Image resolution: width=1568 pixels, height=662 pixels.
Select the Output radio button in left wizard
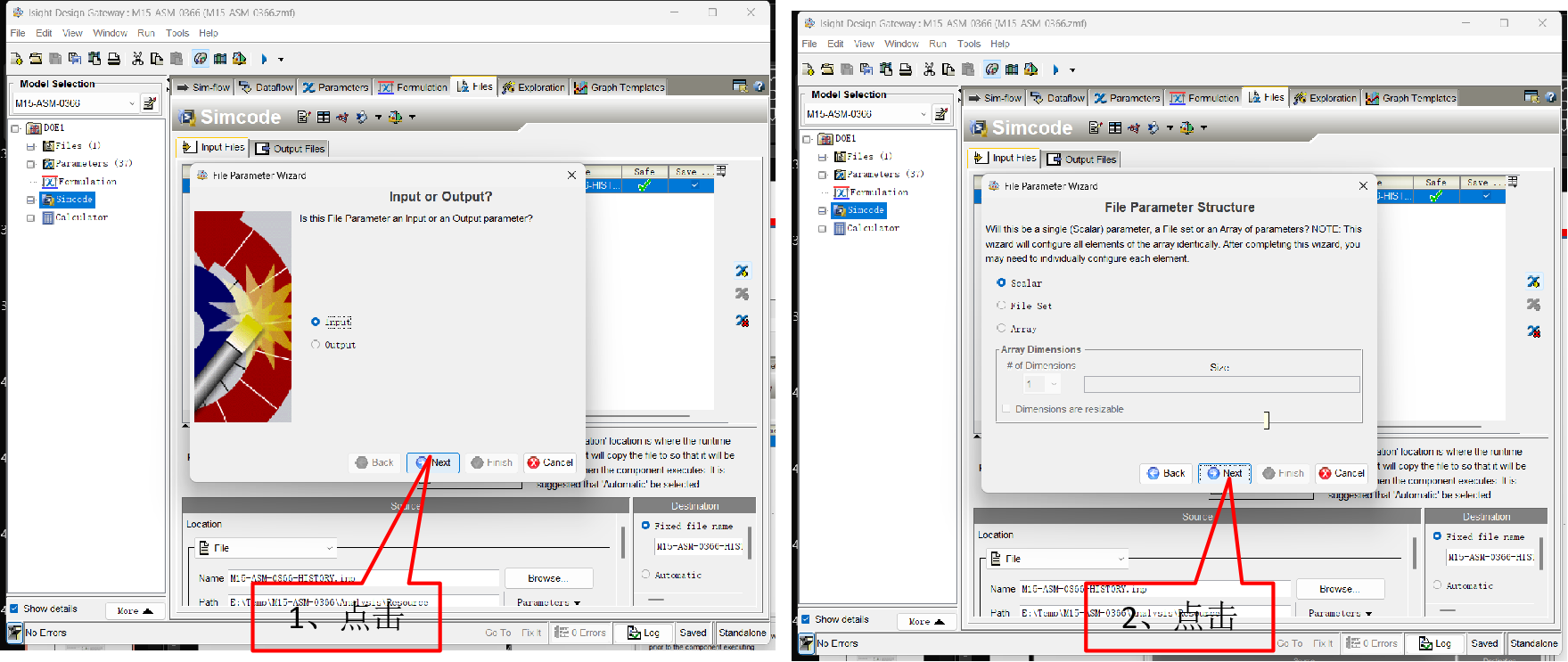(x=316, y=345)
